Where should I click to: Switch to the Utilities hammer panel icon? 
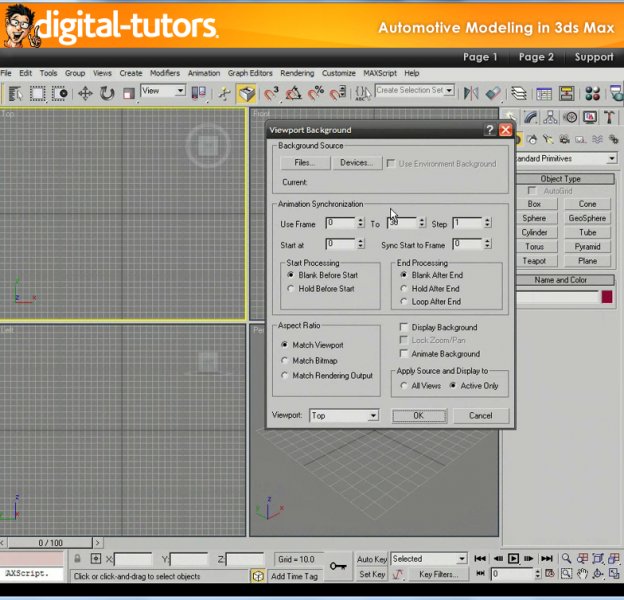(609, 117)
